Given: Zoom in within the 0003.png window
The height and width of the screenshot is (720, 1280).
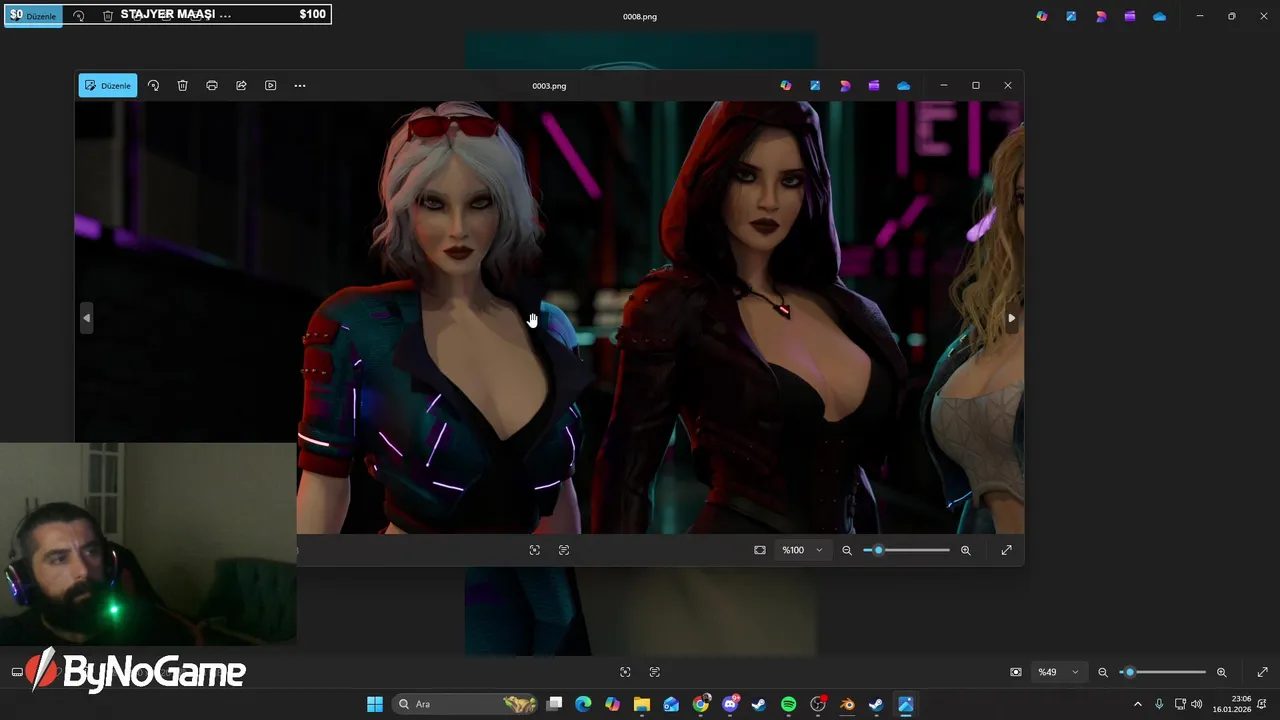Looking at the screenshot, I should (966, 550).
